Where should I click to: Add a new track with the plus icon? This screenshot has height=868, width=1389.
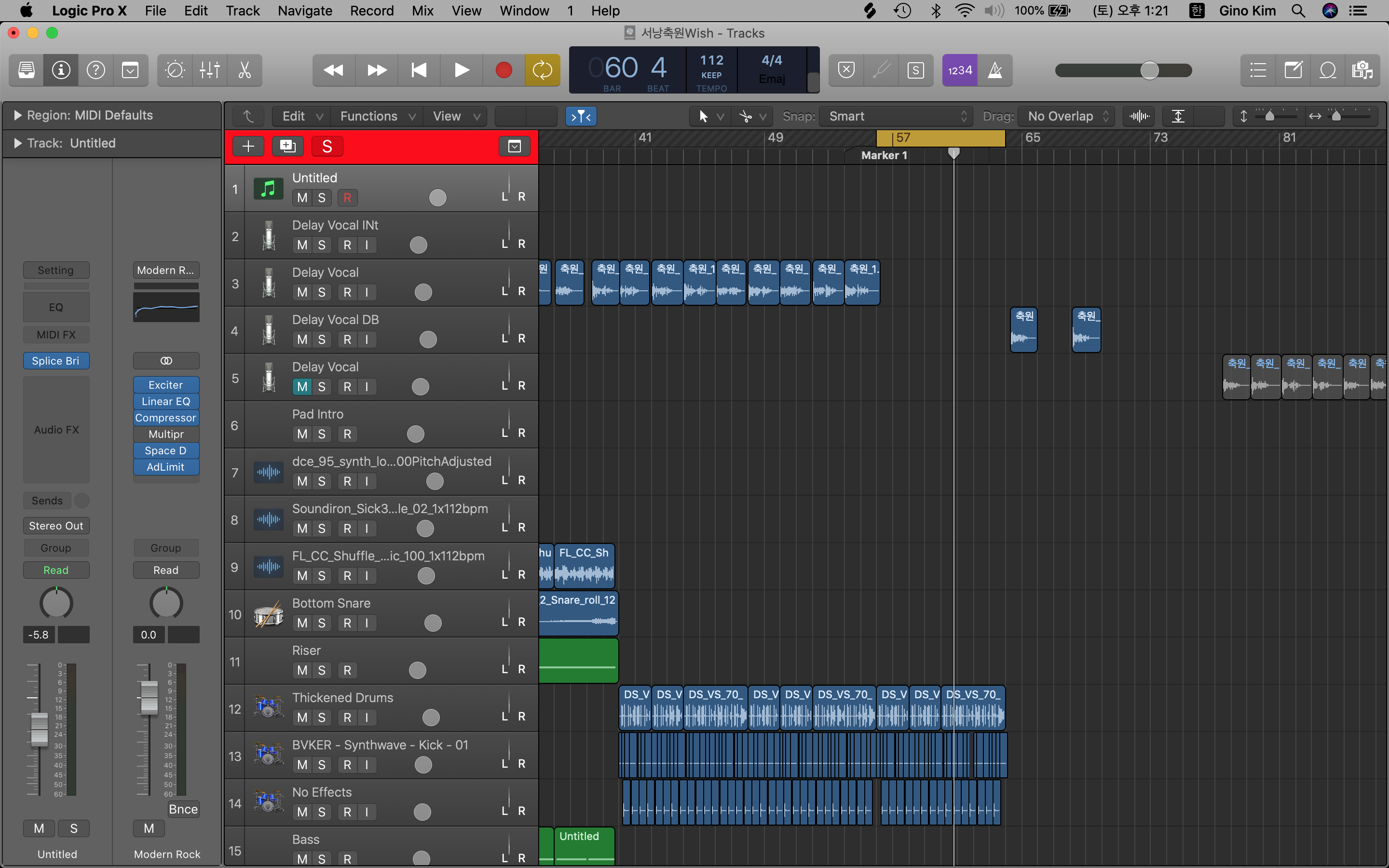[247, 146]
